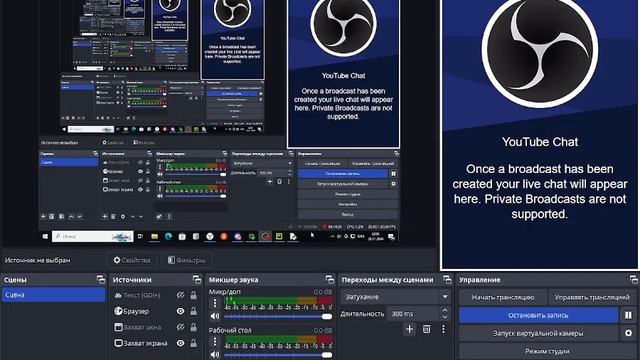Viewport: 640px width, 360px height.
Task: Adjust the Рабочий стол volume slider
Action: click(278, 355)
